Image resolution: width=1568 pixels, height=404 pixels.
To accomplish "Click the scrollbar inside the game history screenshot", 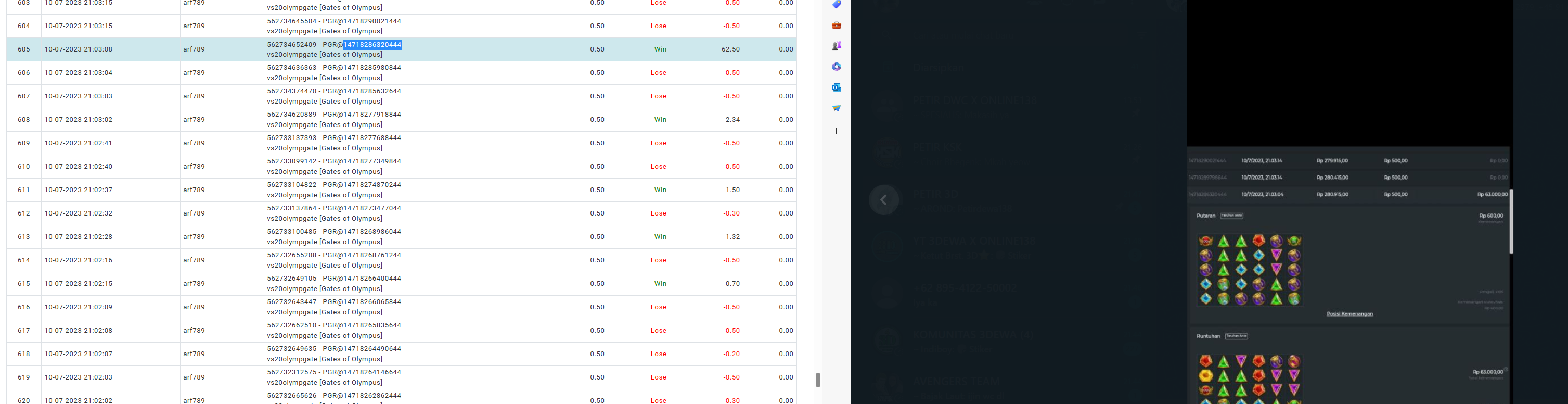I will click(1511, 221).
